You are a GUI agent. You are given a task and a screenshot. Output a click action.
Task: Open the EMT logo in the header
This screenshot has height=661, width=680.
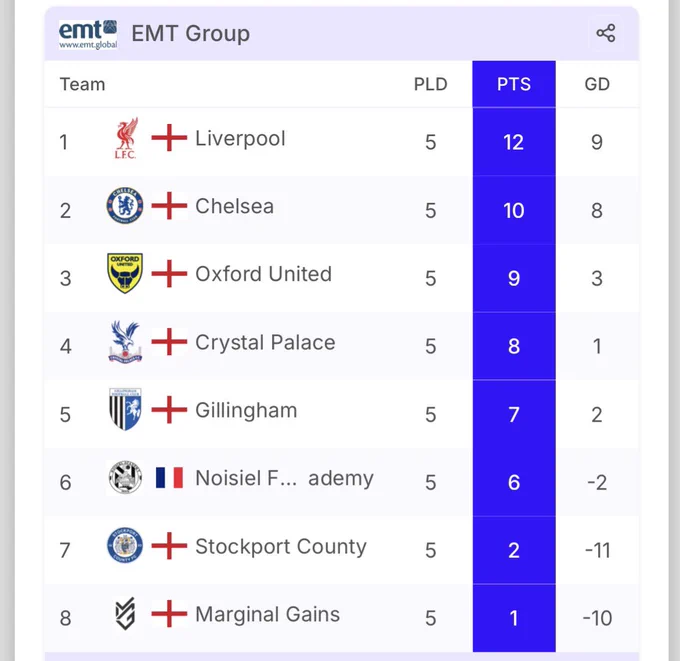(88, 34)
